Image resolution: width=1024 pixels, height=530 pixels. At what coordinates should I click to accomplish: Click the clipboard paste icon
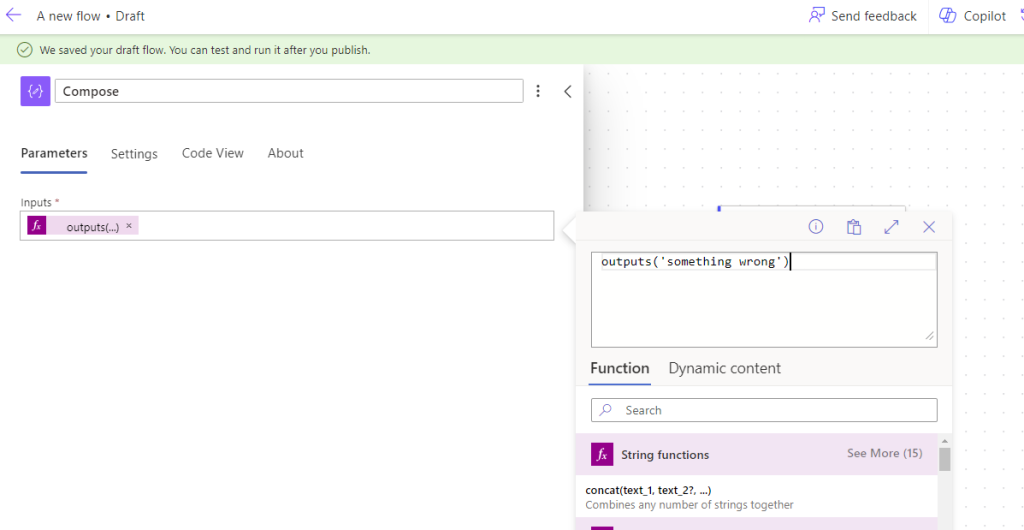(x=854, y=226)
